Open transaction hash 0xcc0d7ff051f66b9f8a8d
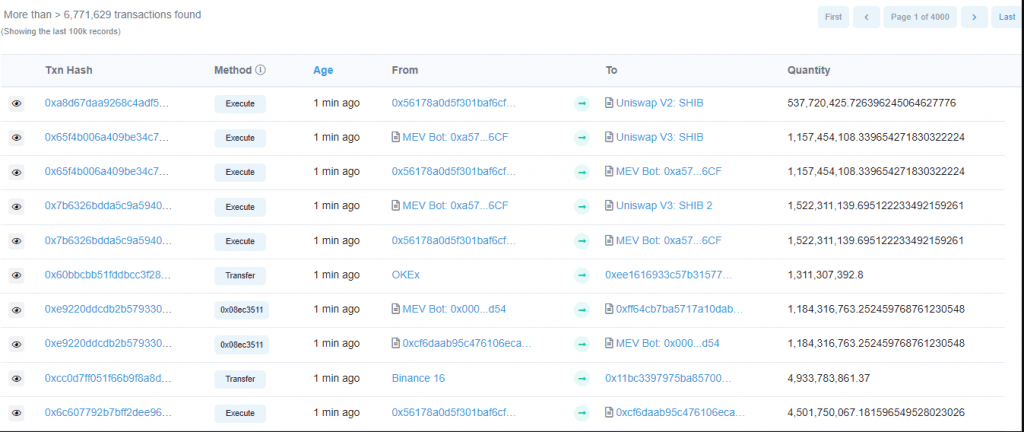Viewport: 1024px width, 432px height. (107, 379)
